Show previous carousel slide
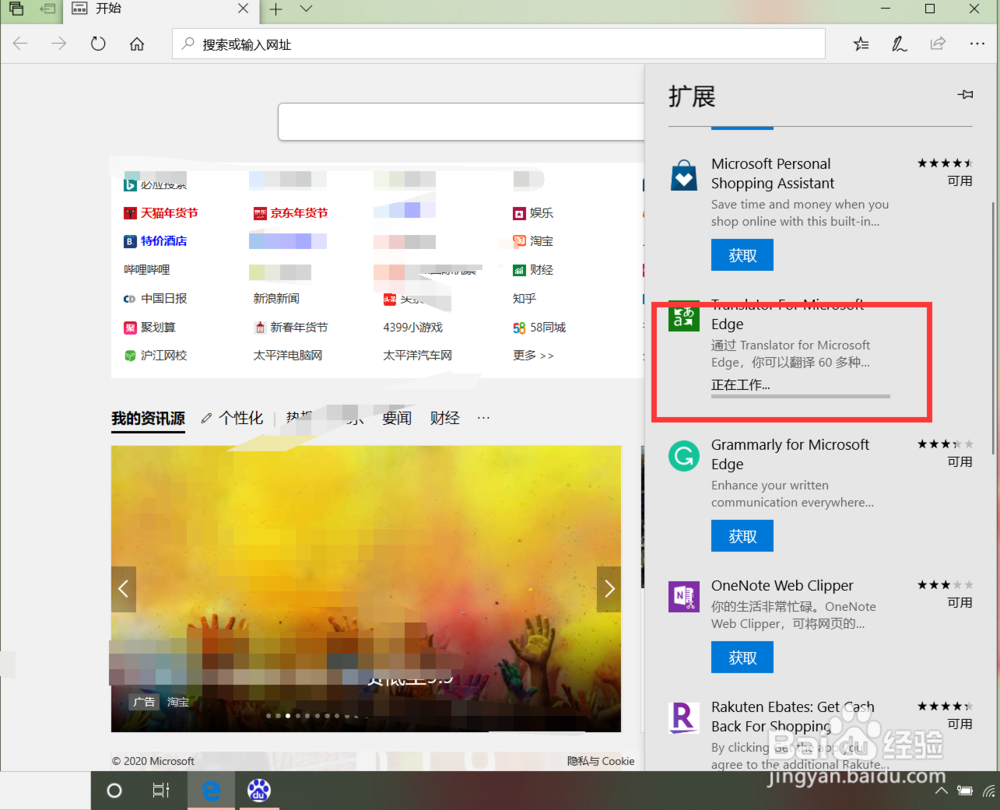 tap(123, 589)
